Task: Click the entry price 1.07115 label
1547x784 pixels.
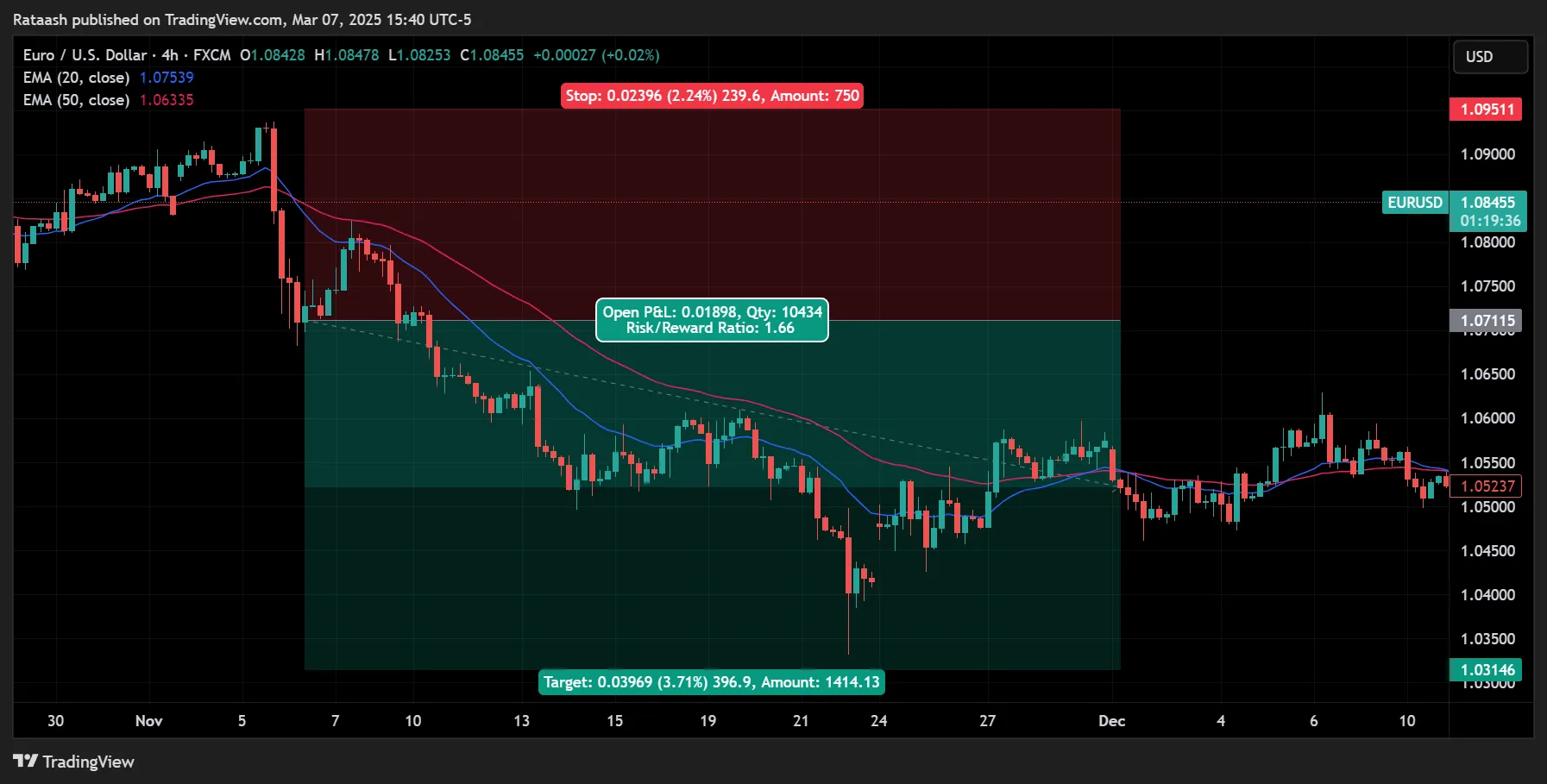Action: 1486,320
